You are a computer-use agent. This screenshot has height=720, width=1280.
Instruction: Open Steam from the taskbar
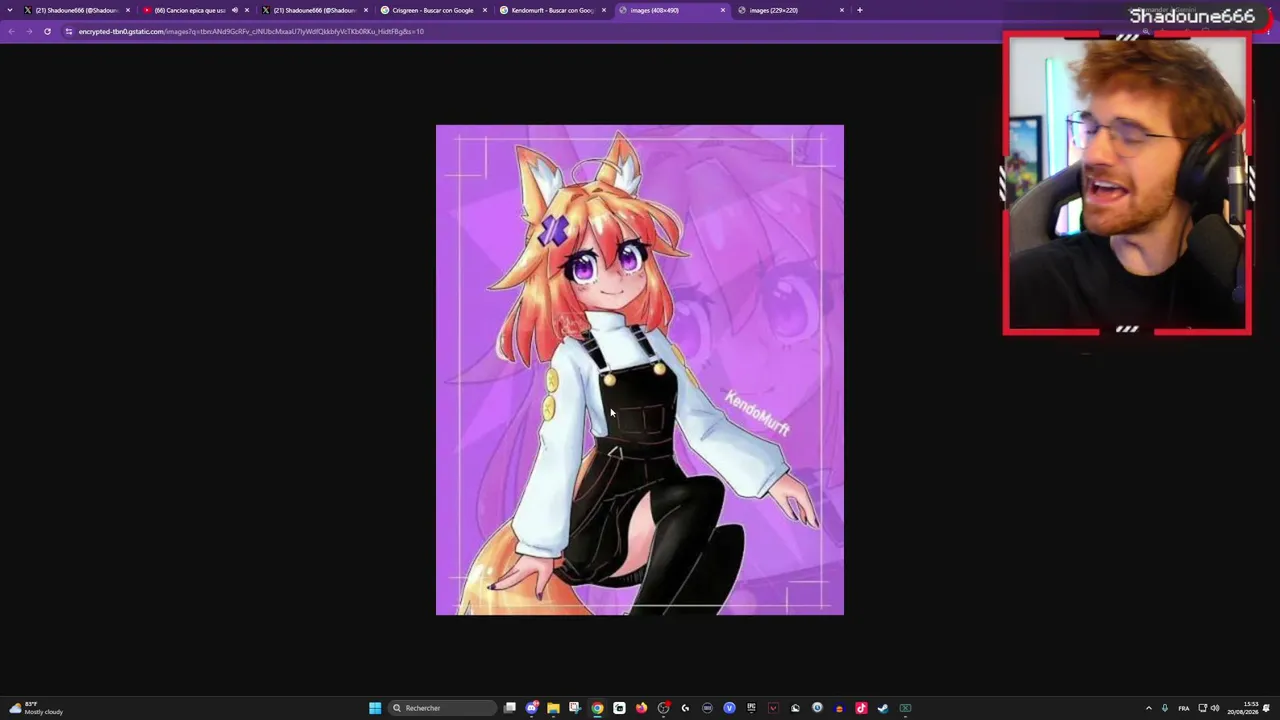[x=883, y=708]
